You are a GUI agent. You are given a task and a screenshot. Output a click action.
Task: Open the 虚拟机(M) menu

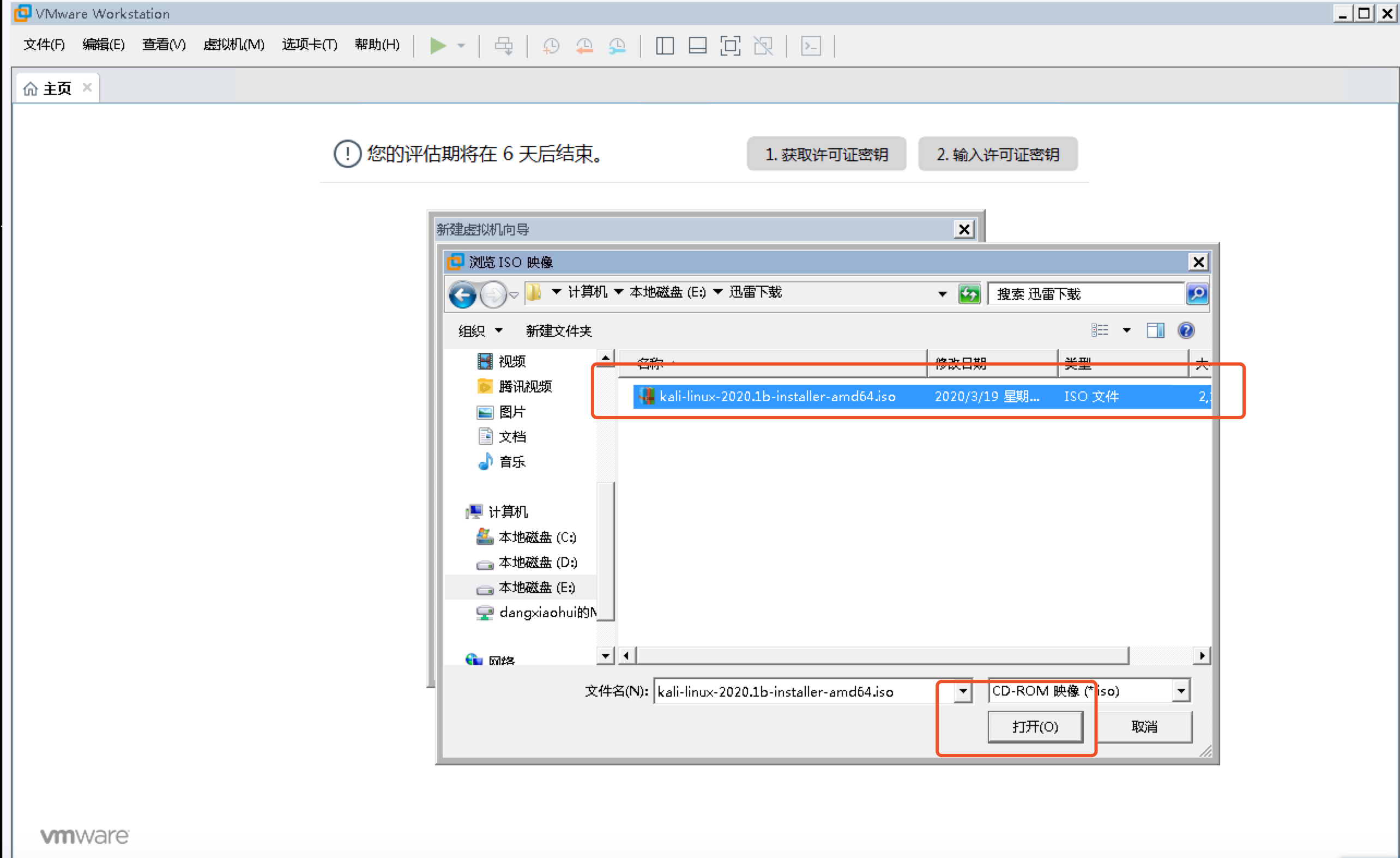pos(233,44)
